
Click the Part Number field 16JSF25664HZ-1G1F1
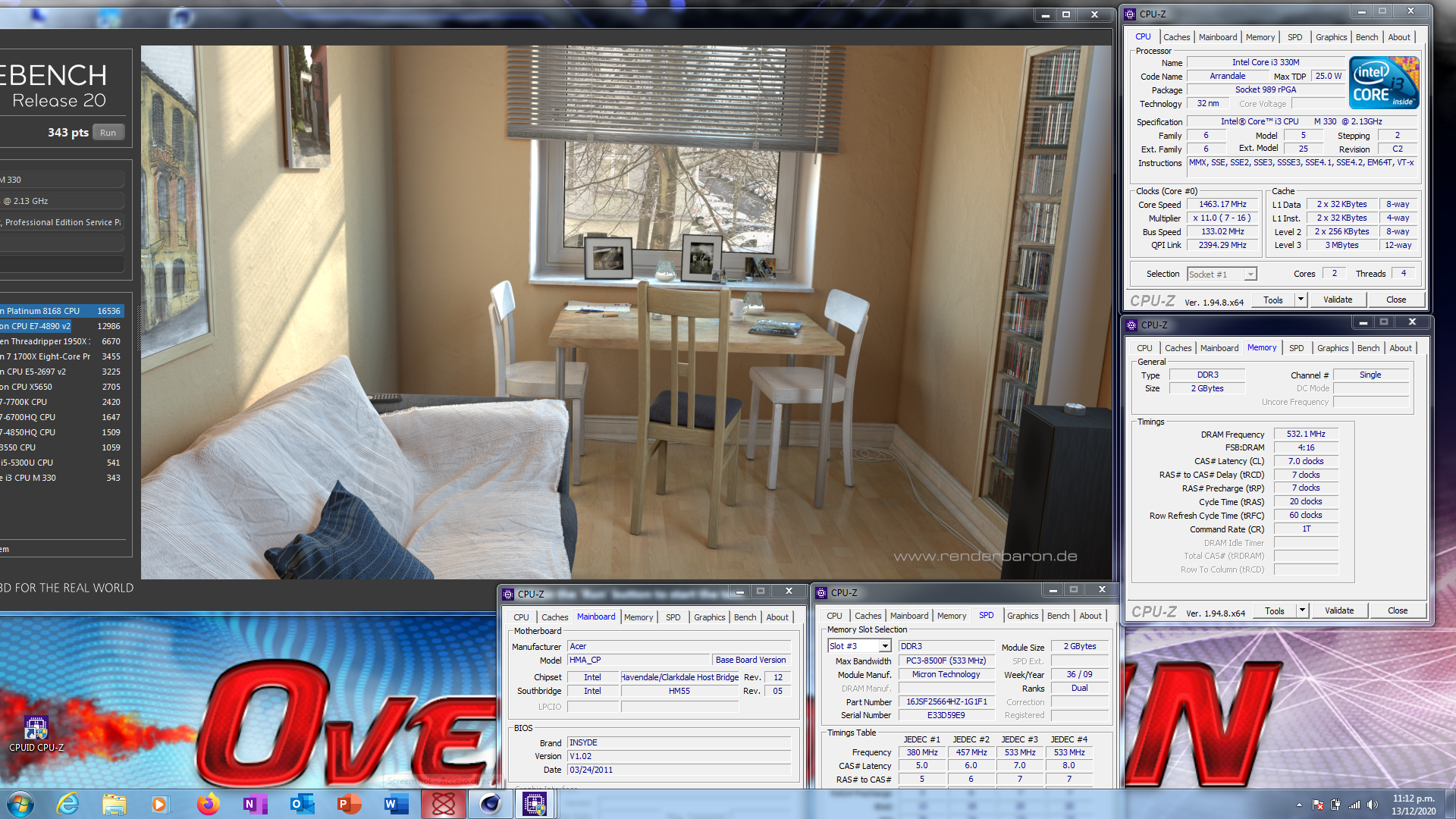pos(946,701)
